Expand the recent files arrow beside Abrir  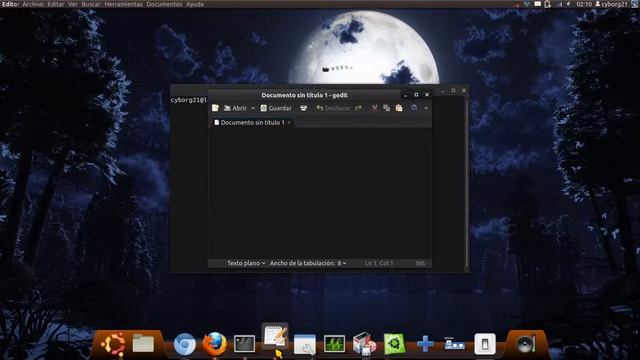click(253, 108)
